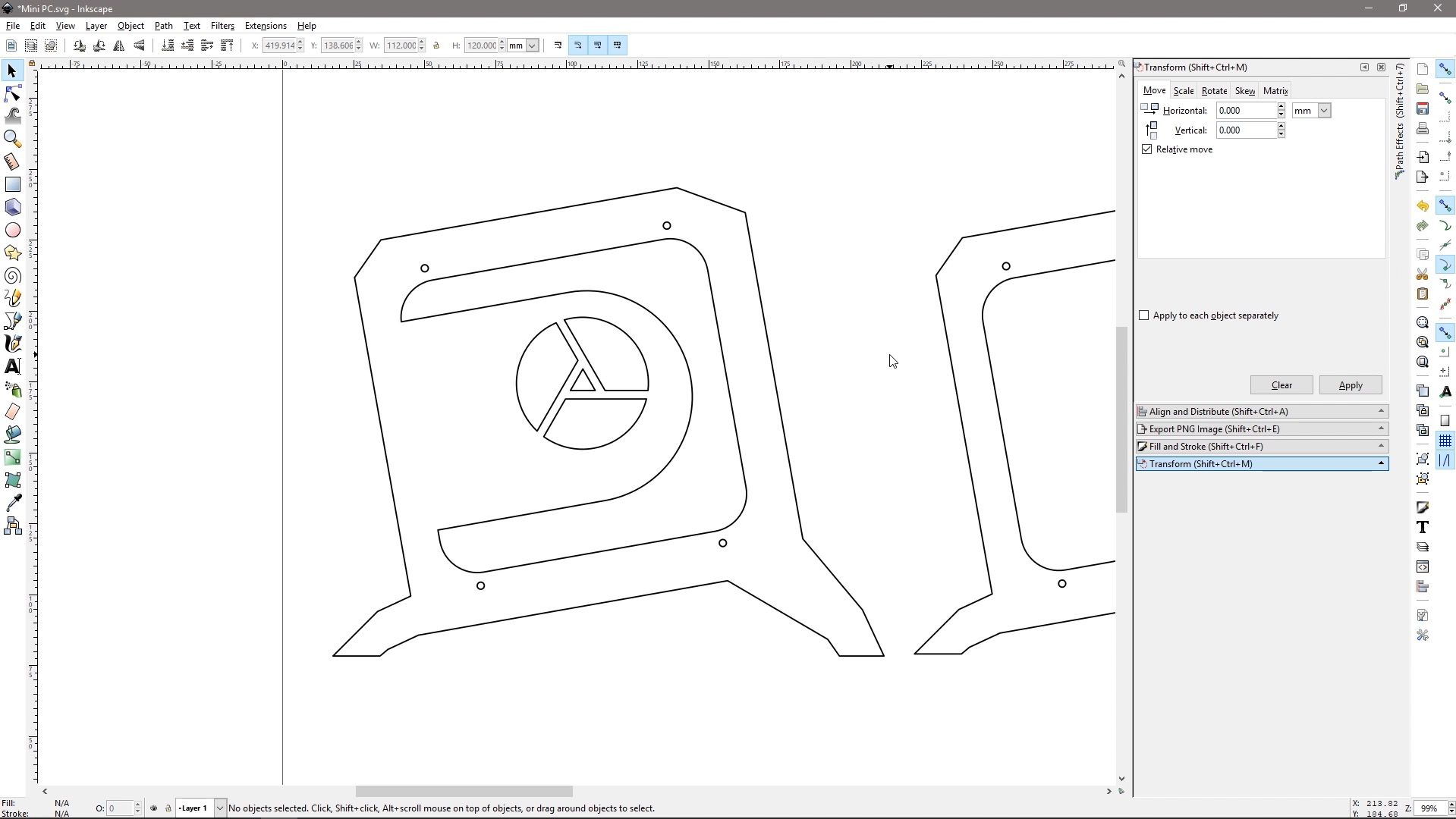Open the Layer 1 selector dropdown
Screen dimensions: 1456x819
click(x=219, y=808)
